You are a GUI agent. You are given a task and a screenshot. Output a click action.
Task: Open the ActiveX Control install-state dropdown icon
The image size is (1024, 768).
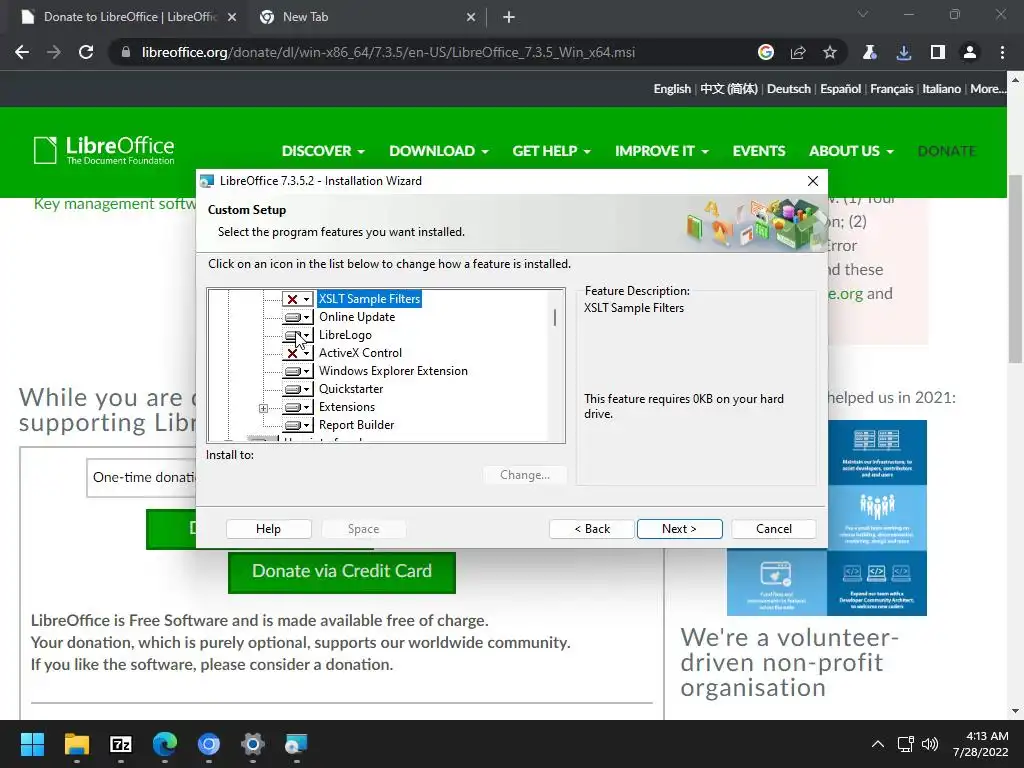point(297,353)
